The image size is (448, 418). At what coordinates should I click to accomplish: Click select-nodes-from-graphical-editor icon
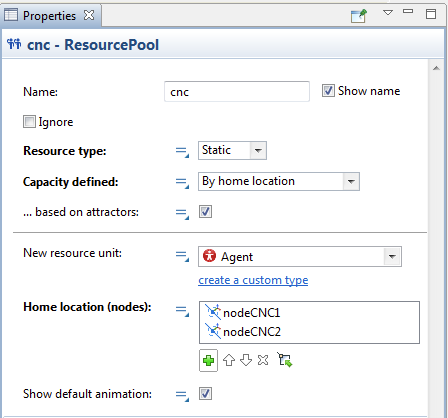click(x=285, y=360)
